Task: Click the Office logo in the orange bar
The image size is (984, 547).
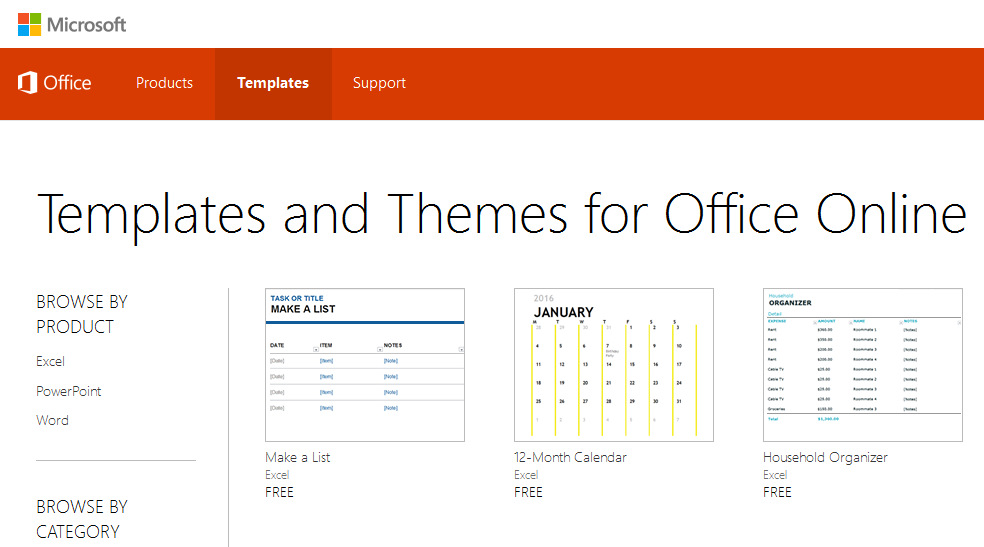Action: (55, 83)
